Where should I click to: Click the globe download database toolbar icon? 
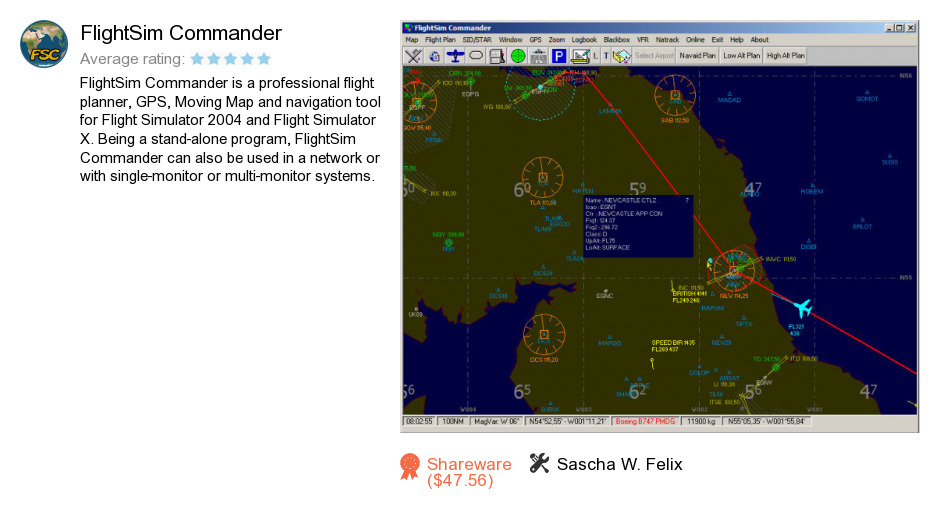tap(435, 56)
